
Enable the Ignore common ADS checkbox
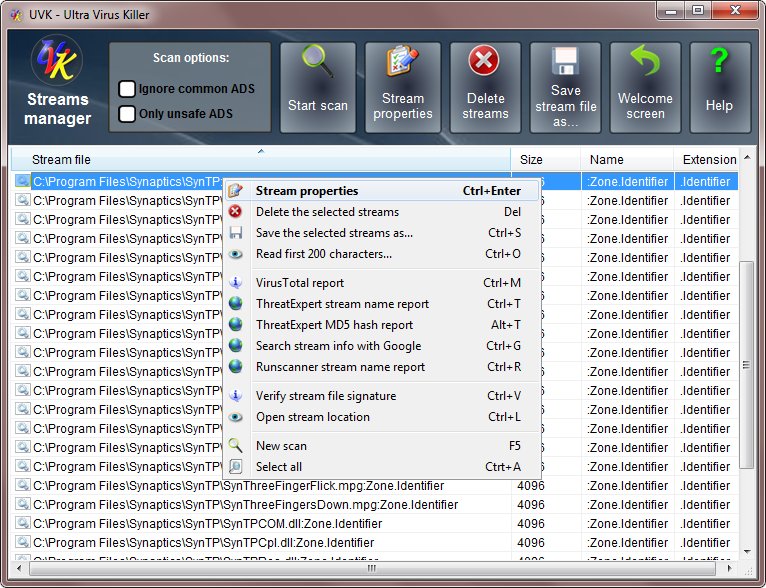point(127,89)
